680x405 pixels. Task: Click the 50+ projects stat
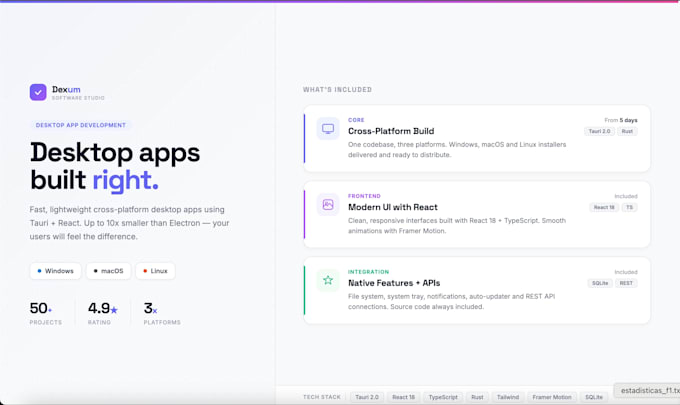pos(45,313)
